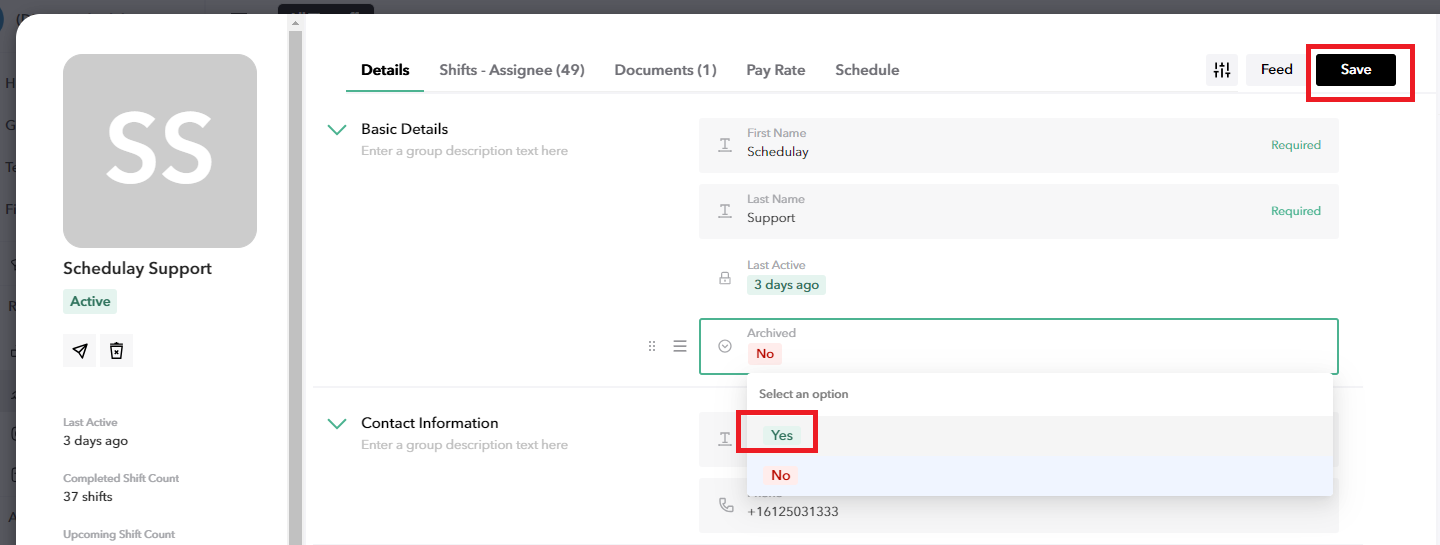
Task: Click the delete trash icon
Action: (x=116, y=351)
